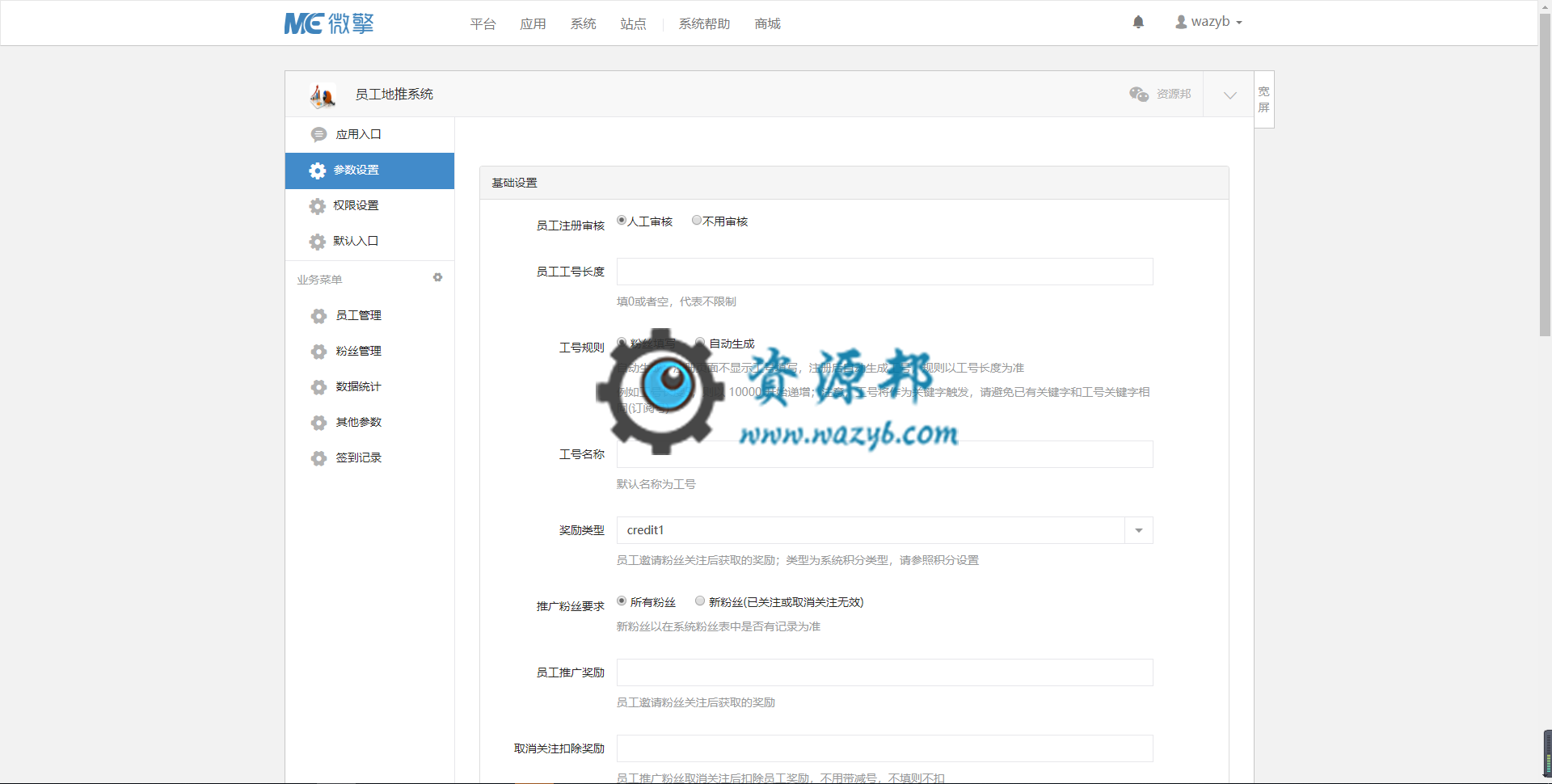Click the 资源邦 account label

pyautogui.click(x=1174, y=94)
